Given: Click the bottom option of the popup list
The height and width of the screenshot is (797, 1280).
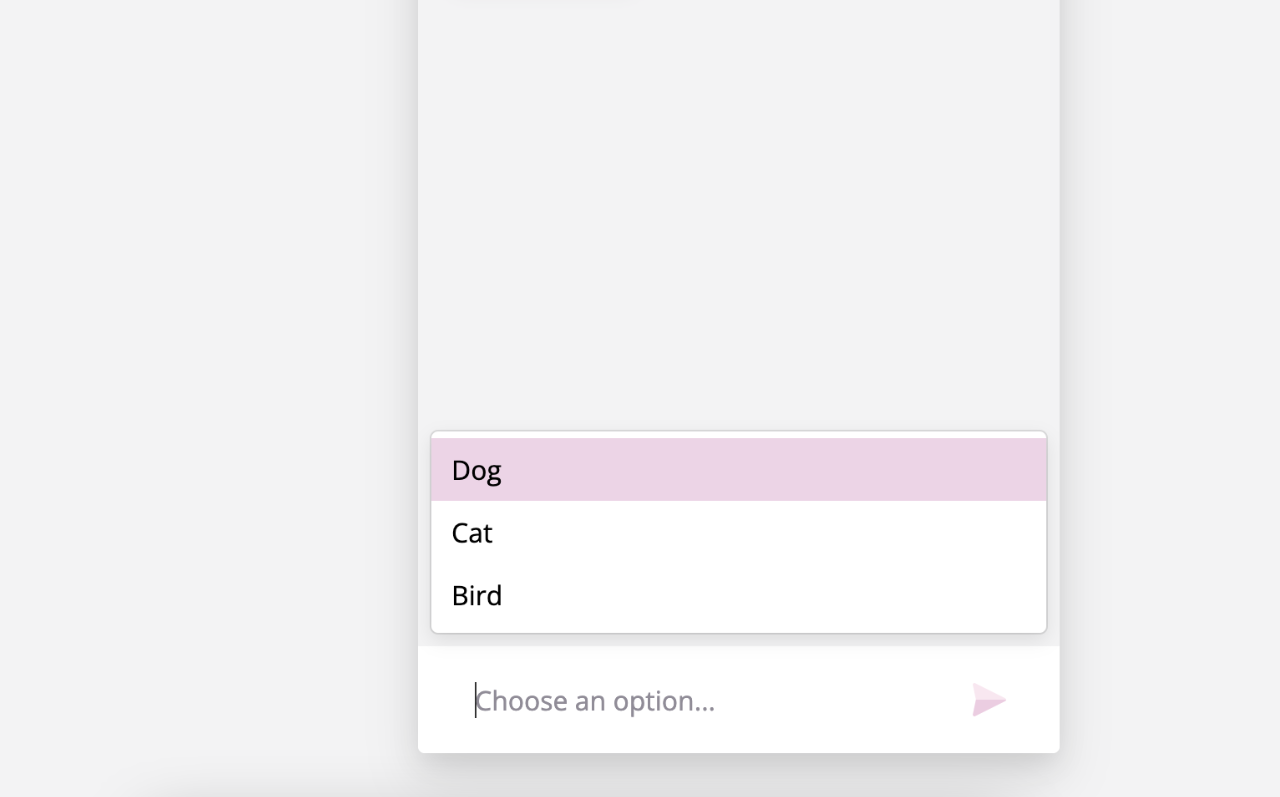Looking at the screenshot, I should pyautogui.click(x=739, y=595).
